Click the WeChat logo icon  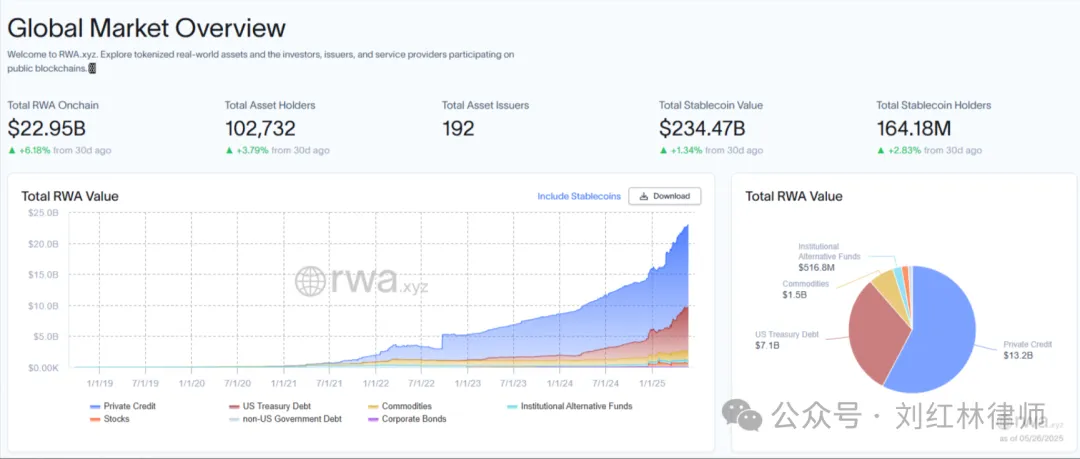click(742, 414)
